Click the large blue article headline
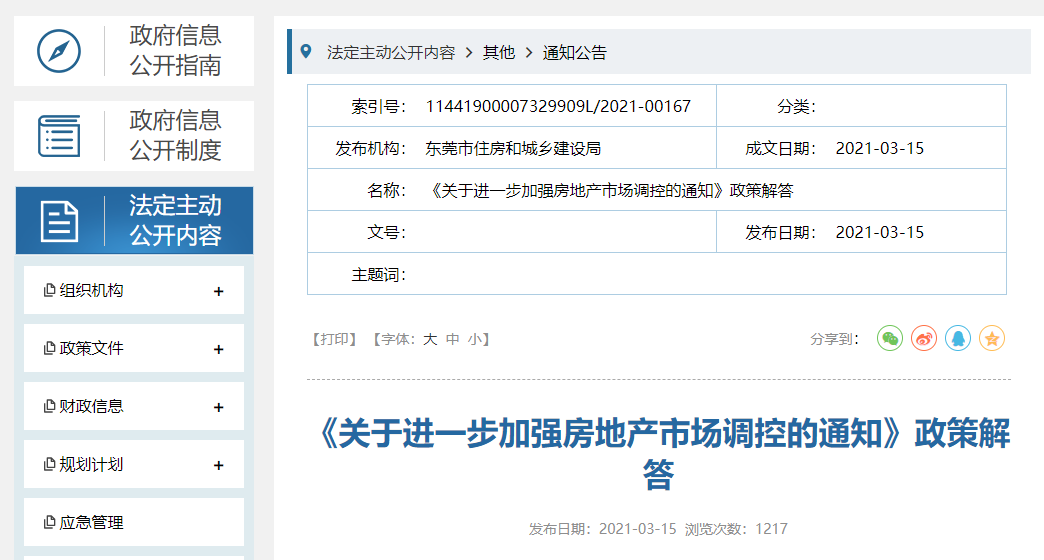Screen dimensions: 1044x560 click(x=659, y=453)
